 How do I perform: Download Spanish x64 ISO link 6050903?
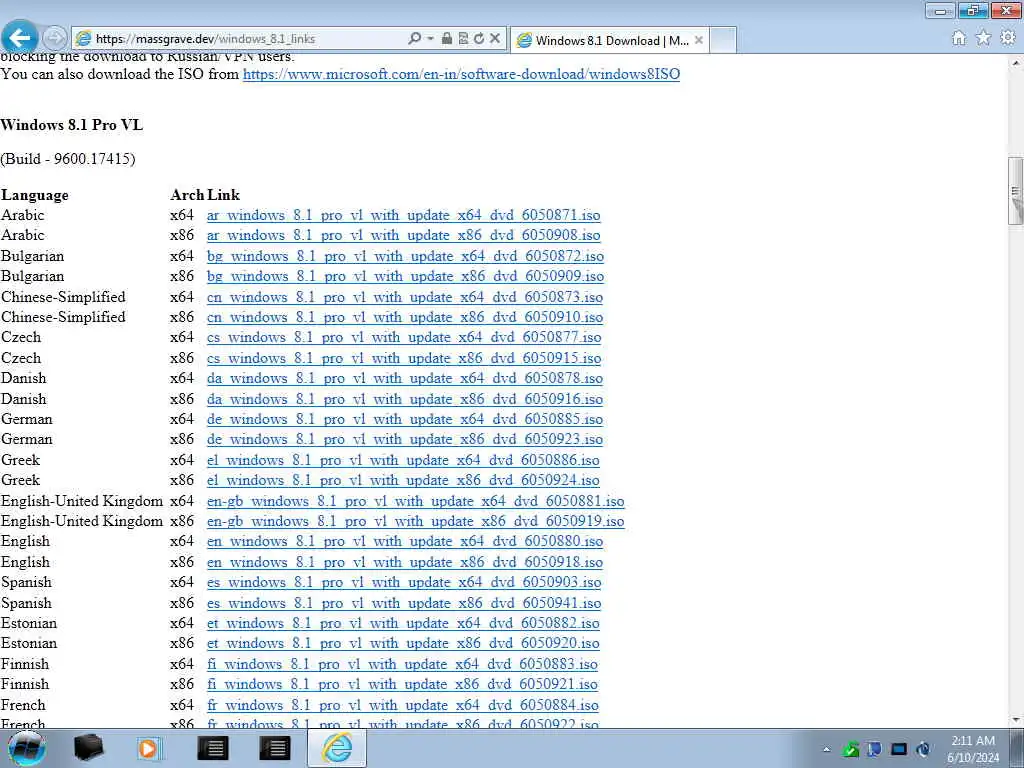(404, 583)
